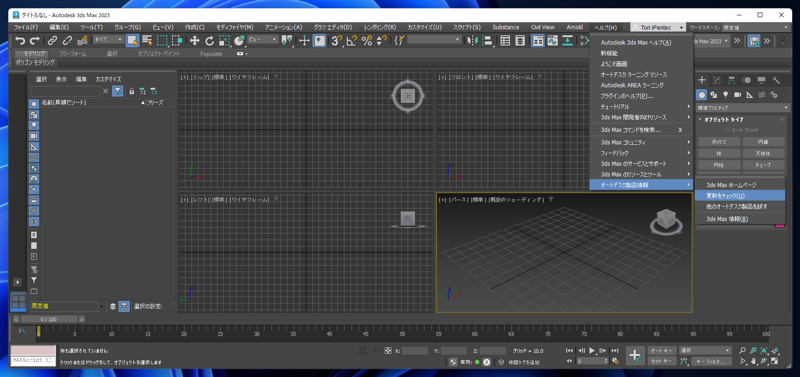Screen dimensions: 800x377
Task: Switch to the オブジェクト ペイント ribbon tab
Action: coord(159,54)
